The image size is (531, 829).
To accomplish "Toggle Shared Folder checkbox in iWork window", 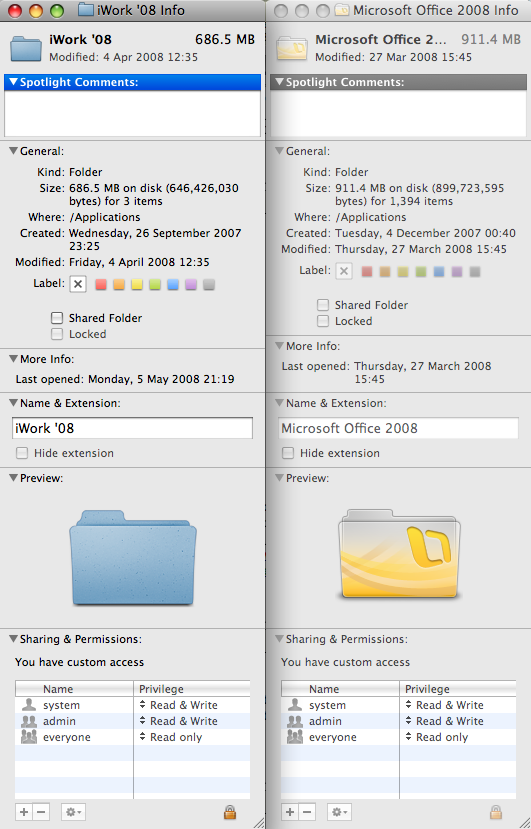I will pos(57,318).
